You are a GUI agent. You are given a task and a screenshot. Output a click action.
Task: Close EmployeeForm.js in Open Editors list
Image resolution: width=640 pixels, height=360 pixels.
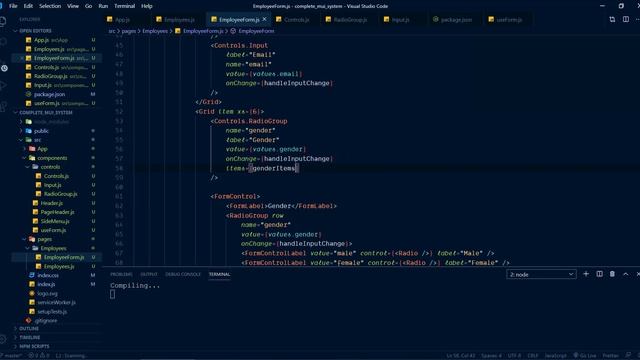(x=21, y=58)
